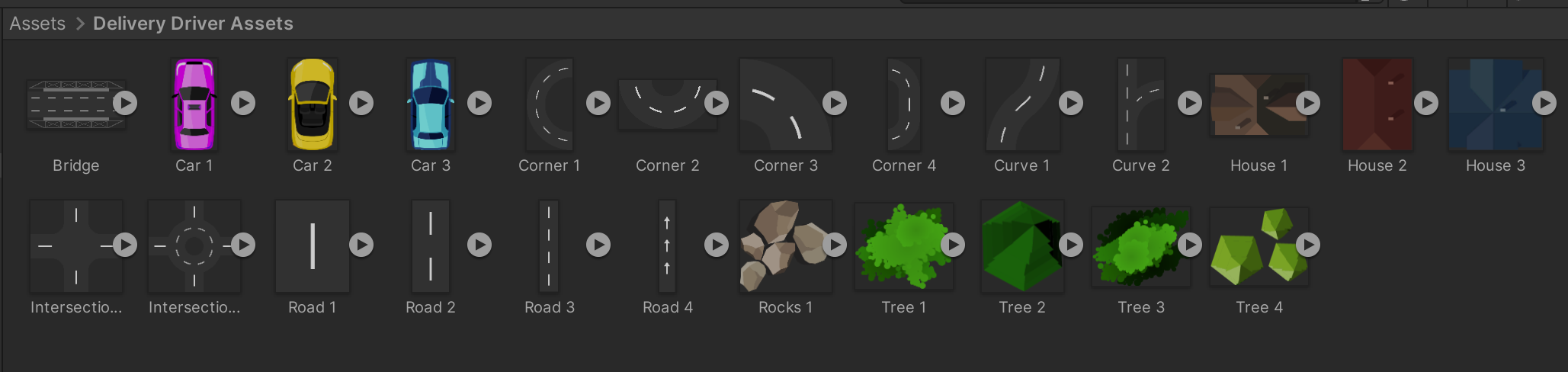Select the Tree 2 sprite
Viewport: 1568px width, 372px height.
click(x=1022, y=246)
